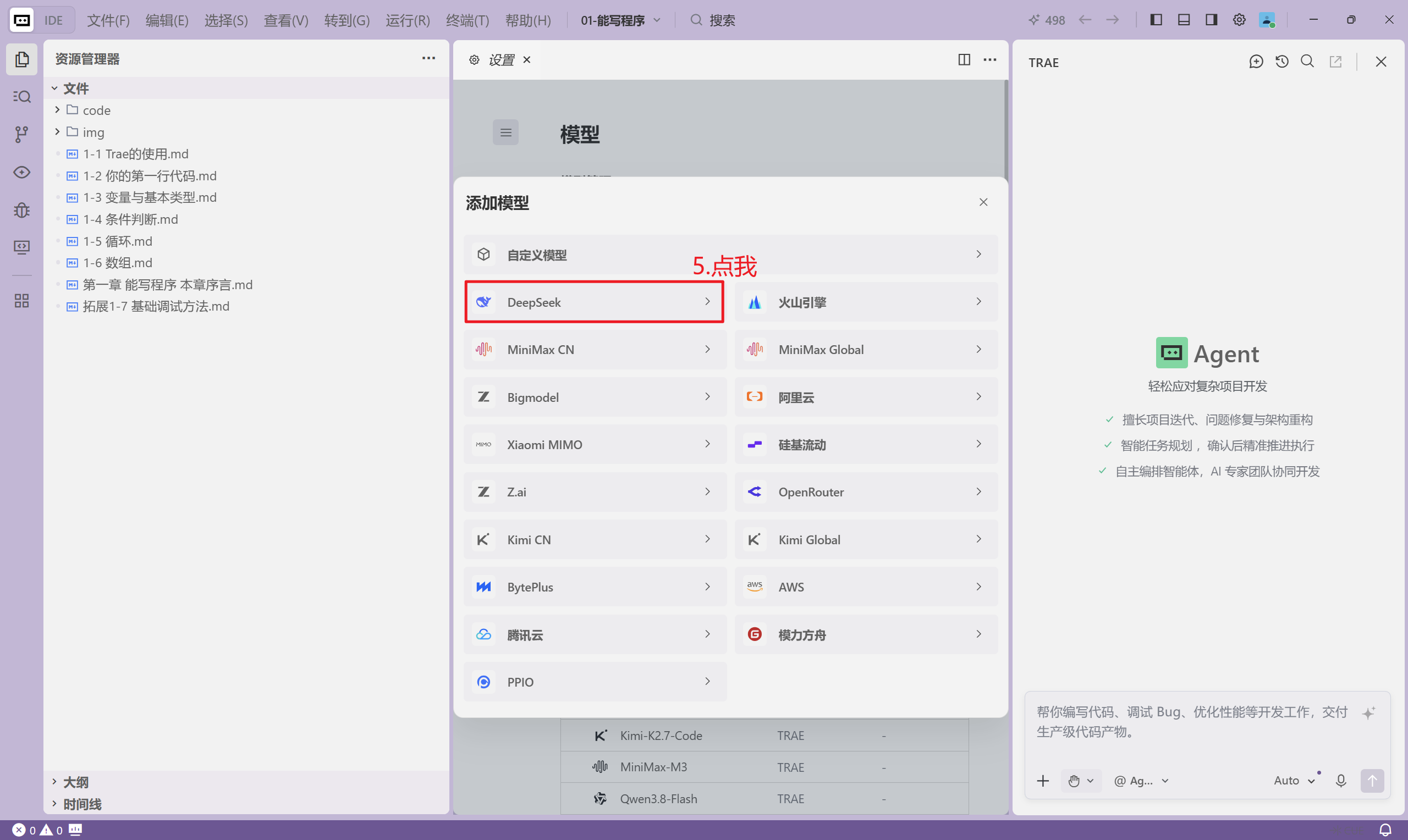Click the settings page vertical scrollbar
Screen dimensions: 1408x840
1005,129
